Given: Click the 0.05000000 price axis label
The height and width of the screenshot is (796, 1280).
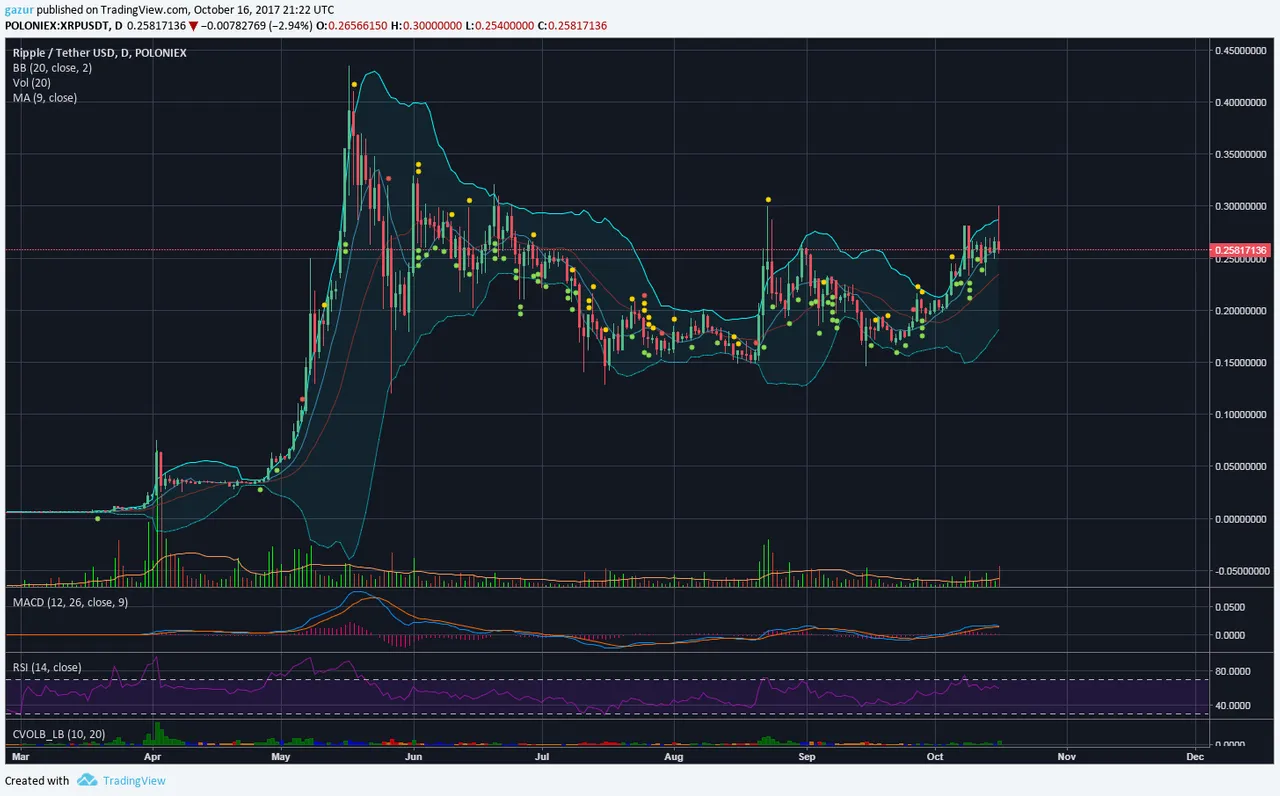Looking at the screenshot, I should (x=1243, y=466).
